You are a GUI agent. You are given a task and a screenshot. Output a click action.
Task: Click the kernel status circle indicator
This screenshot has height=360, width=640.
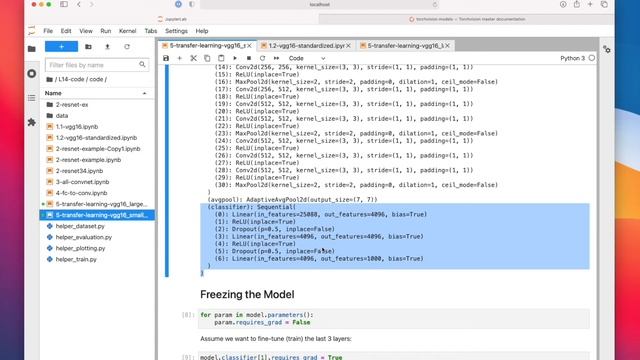(592, 58)
